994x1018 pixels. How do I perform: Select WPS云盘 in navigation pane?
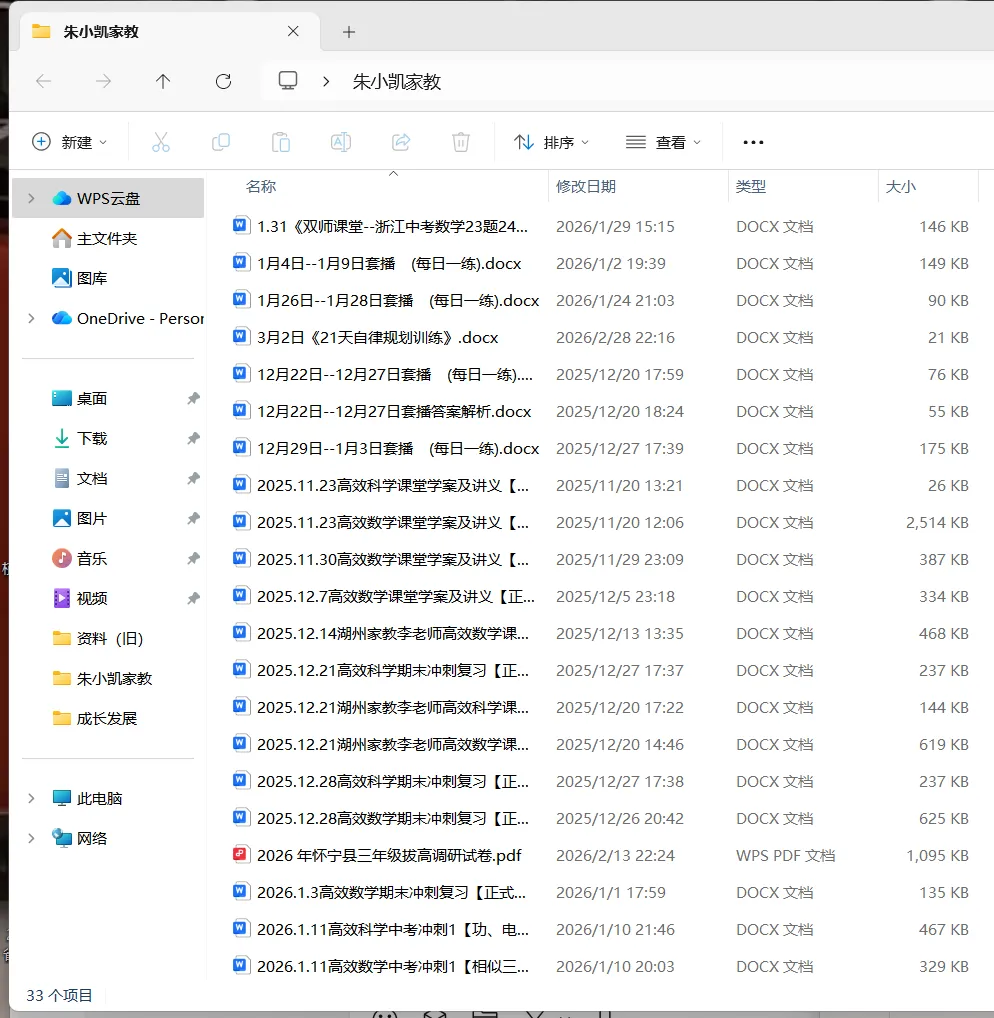(x=108, y=198)
